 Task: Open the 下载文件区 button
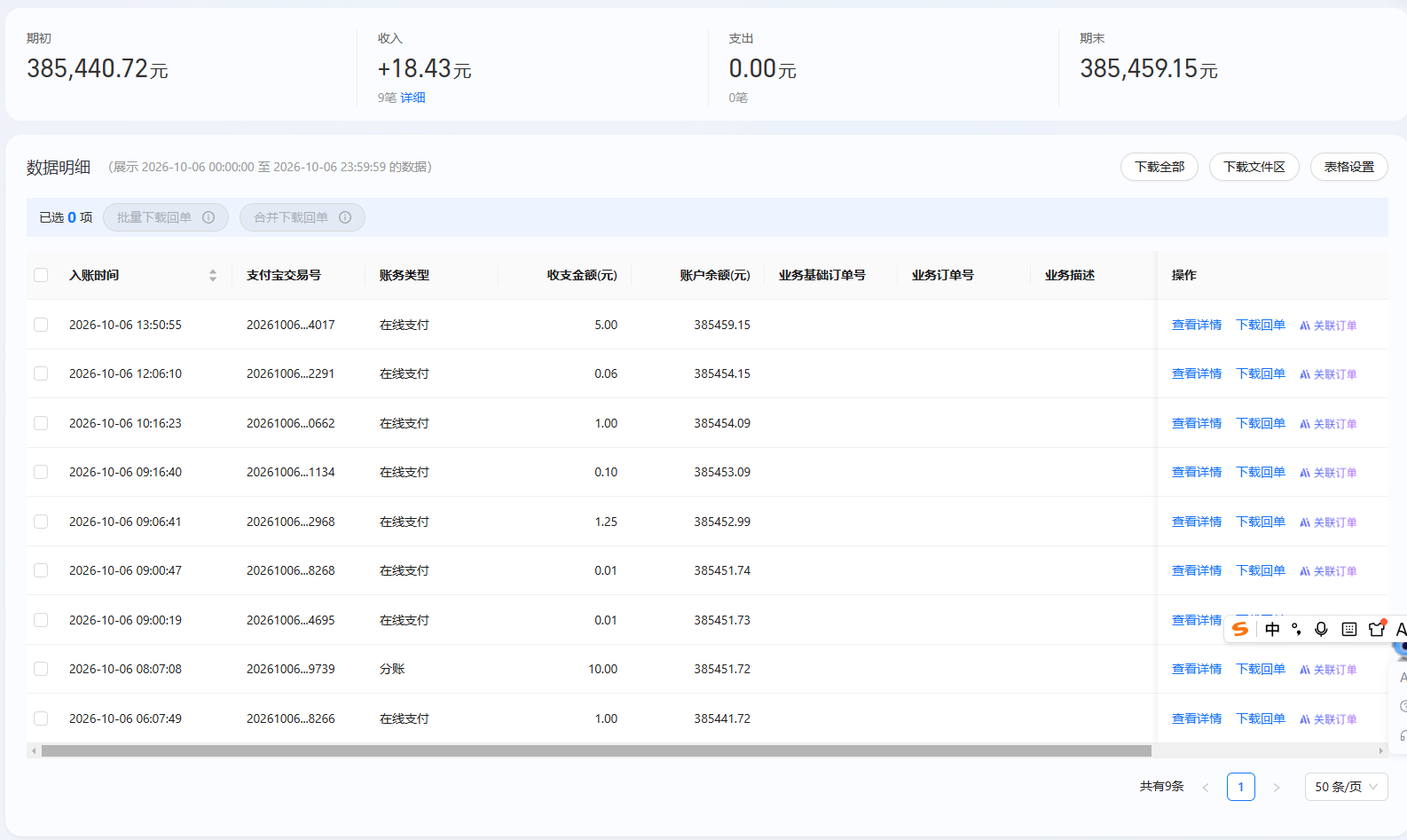pos(1254,167)
